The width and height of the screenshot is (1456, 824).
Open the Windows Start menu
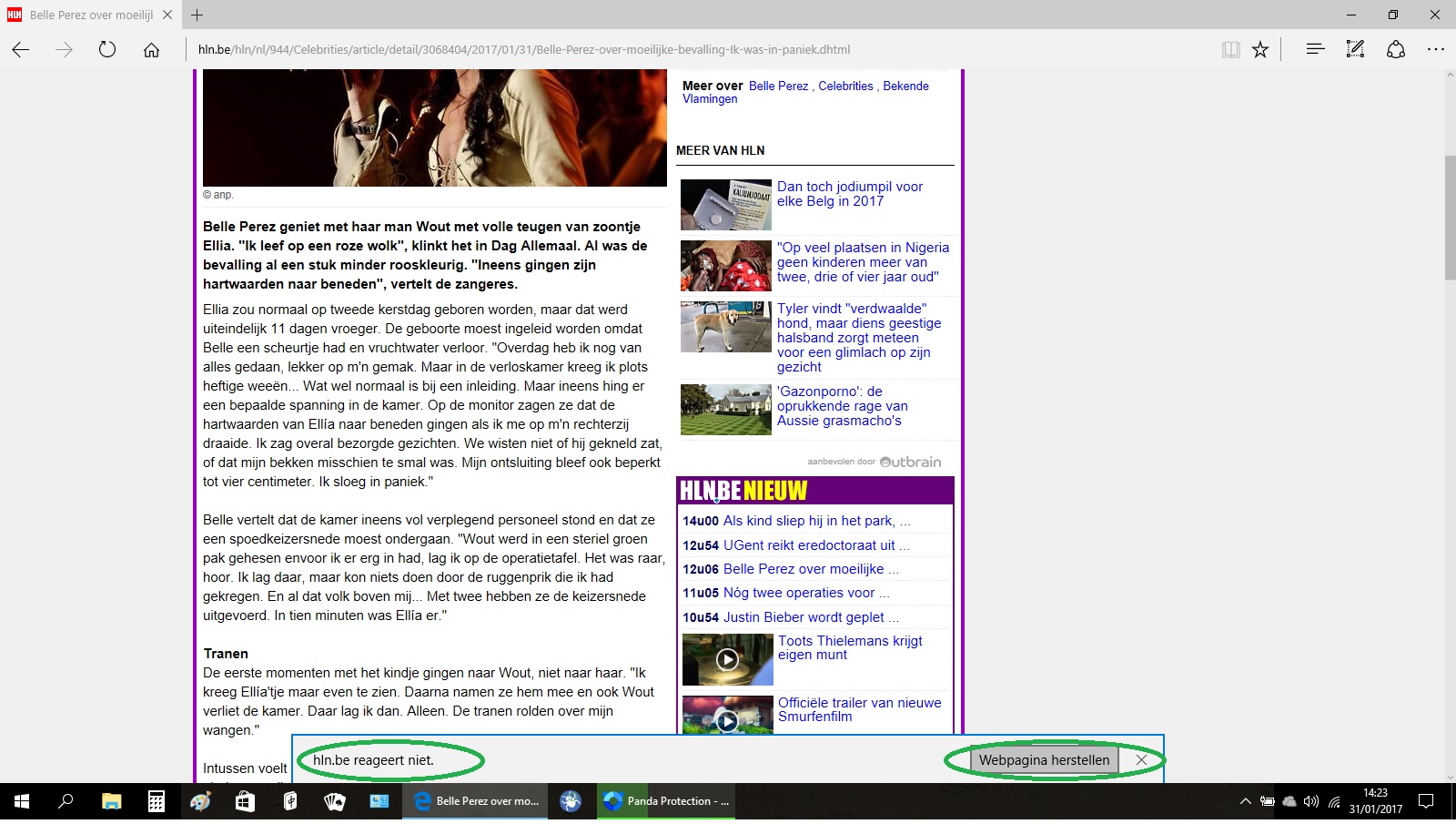point(22,801)
